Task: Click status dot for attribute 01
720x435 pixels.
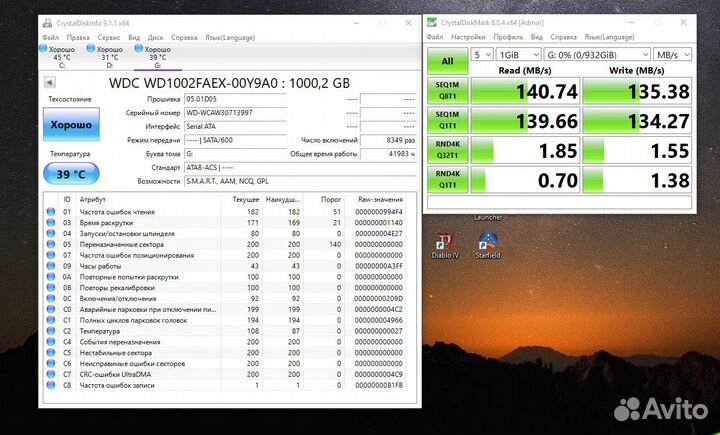Action: click(51, 212)
